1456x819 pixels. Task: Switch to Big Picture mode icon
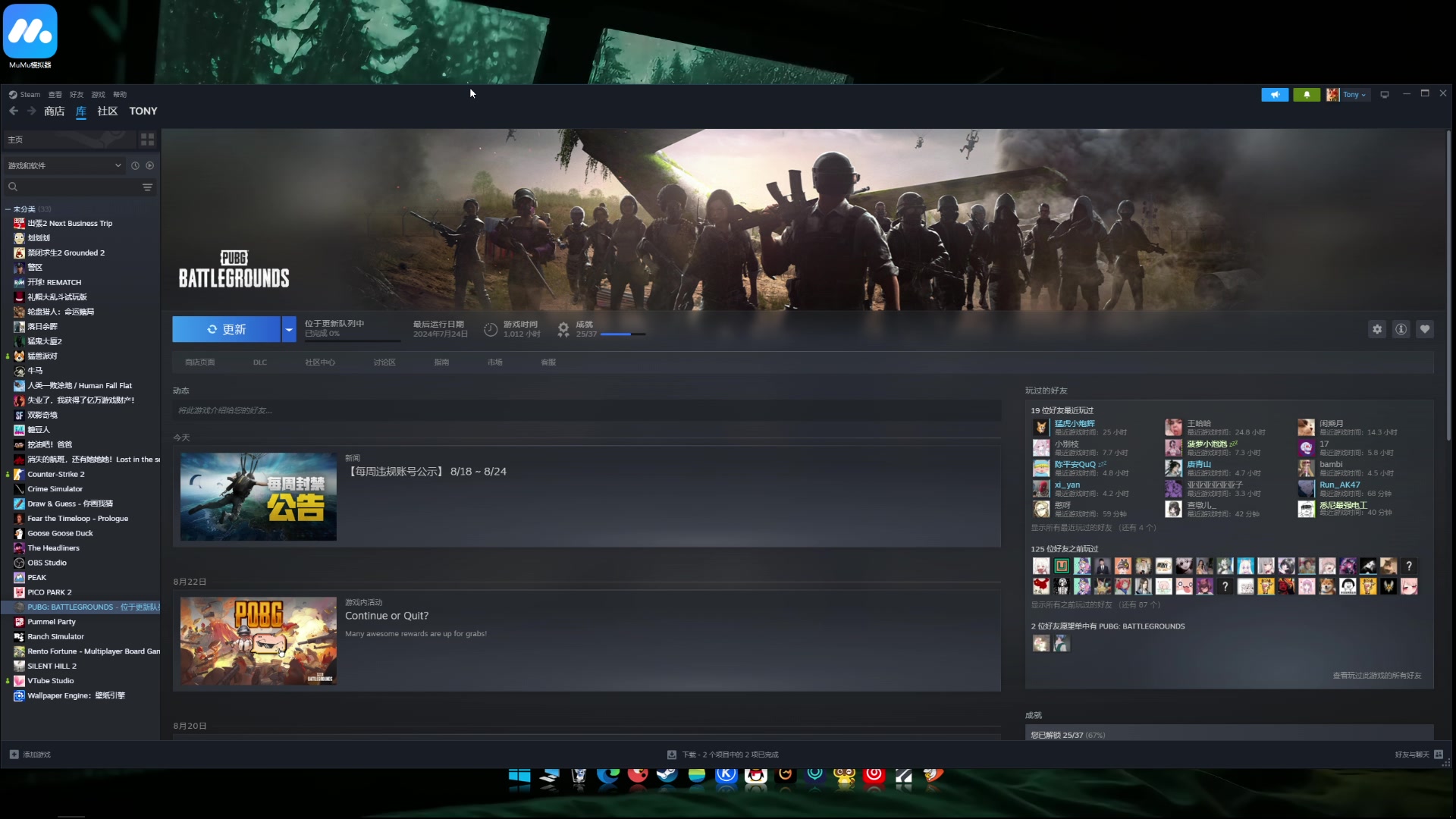coord(1385,95)
